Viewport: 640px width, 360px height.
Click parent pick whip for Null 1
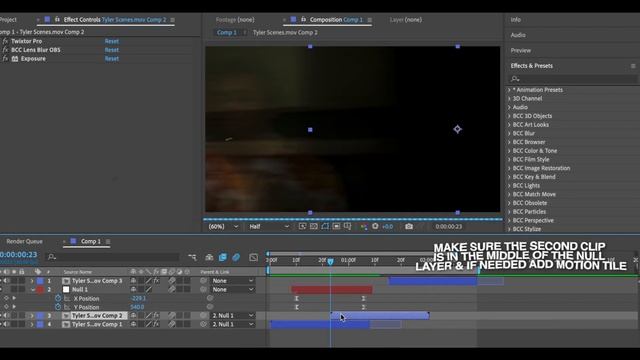[204, 289]
